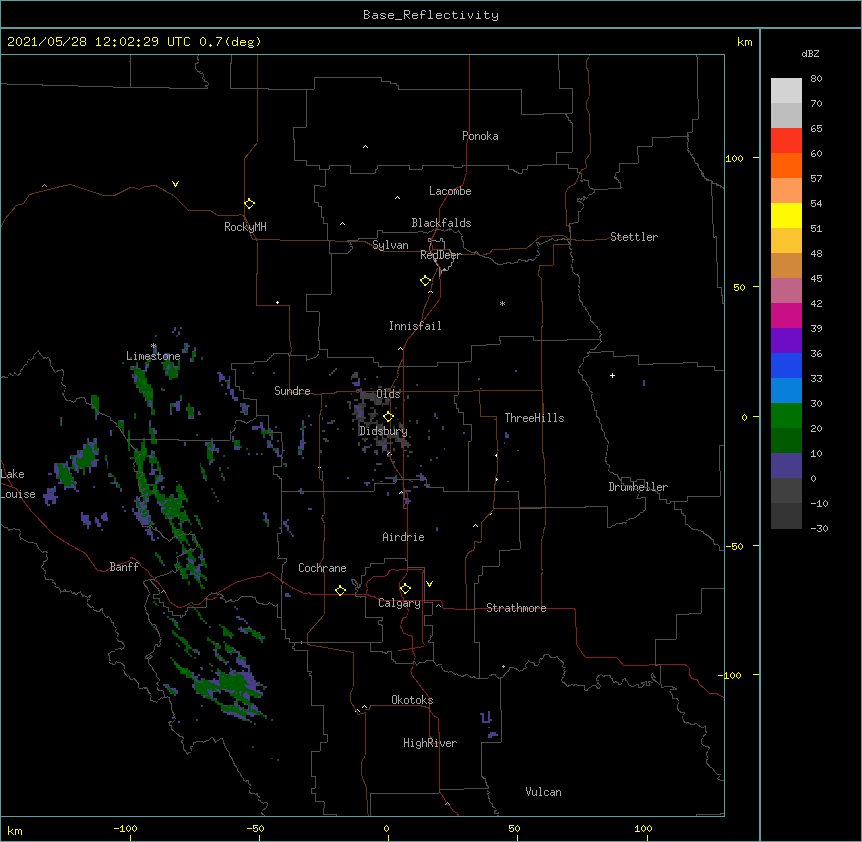The image size is (862, 842).
Task: Click the white plus marker northwest of Drumheller
Action: coord(612,375)
